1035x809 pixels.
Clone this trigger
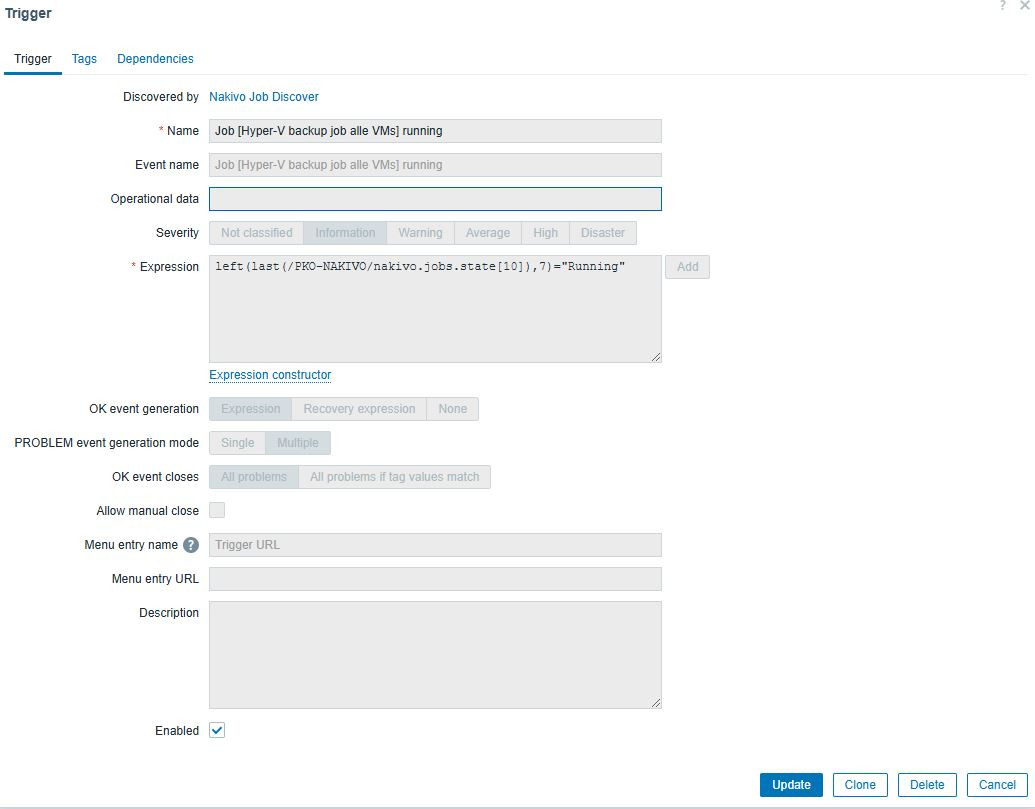[860, 785]
